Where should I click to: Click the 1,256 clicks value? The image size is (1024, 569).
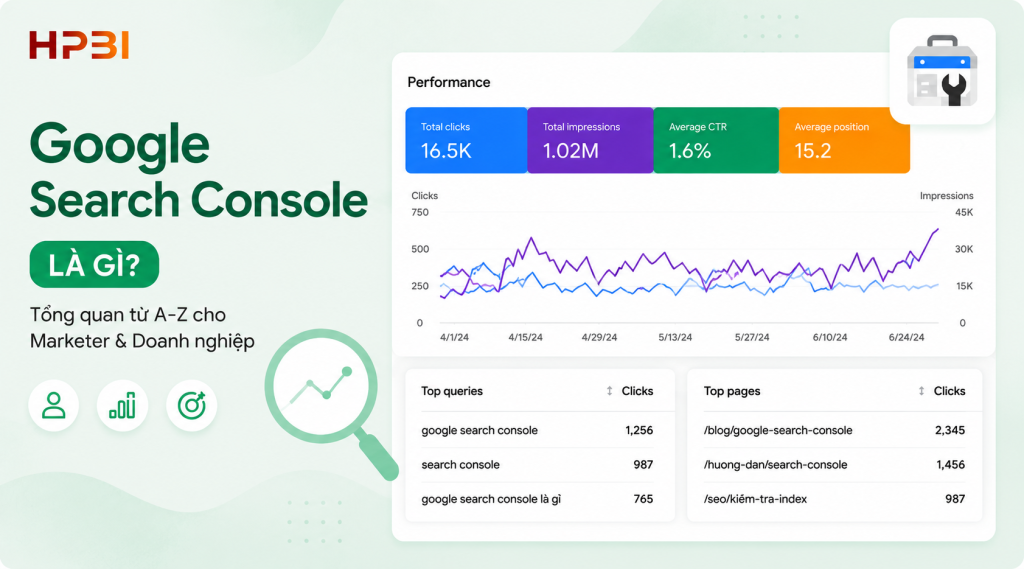click(x=639, y=430)
